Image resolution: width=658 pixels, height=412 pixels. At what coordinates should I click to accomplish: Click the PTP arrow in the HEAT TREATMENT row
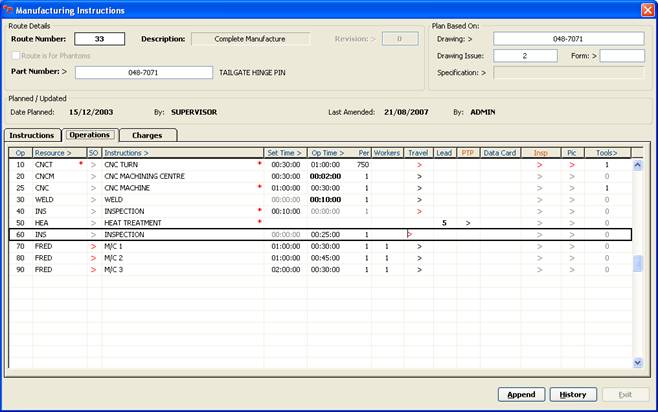coord(468,223)
